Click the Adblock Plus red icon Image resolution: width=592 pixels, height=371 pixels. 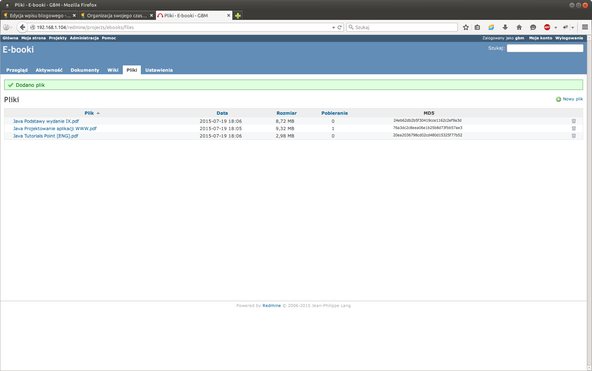pyautogui.click(x=547, y=27)
